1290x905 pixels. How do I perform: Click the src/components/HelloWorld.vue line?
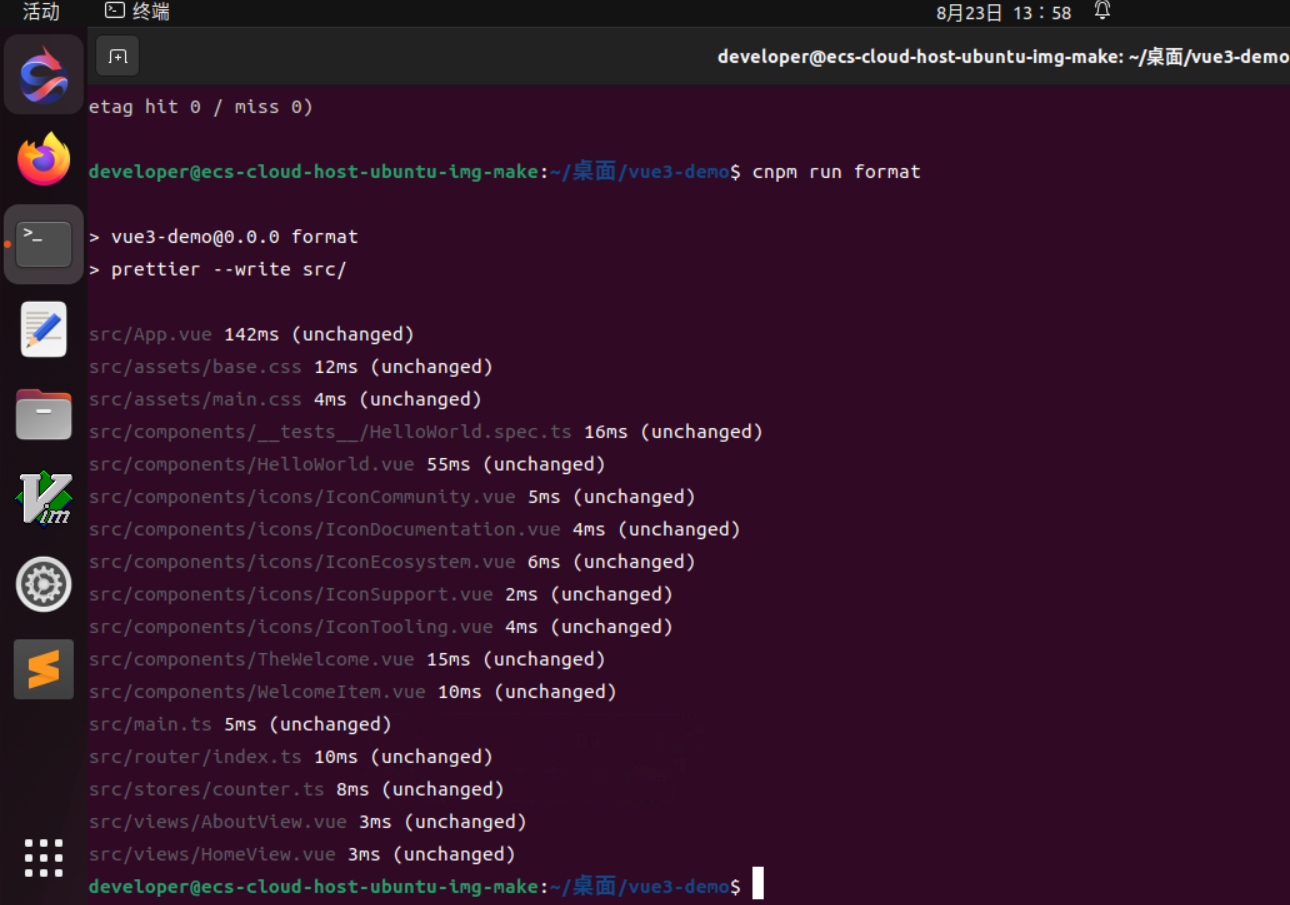tap(347, 464)
